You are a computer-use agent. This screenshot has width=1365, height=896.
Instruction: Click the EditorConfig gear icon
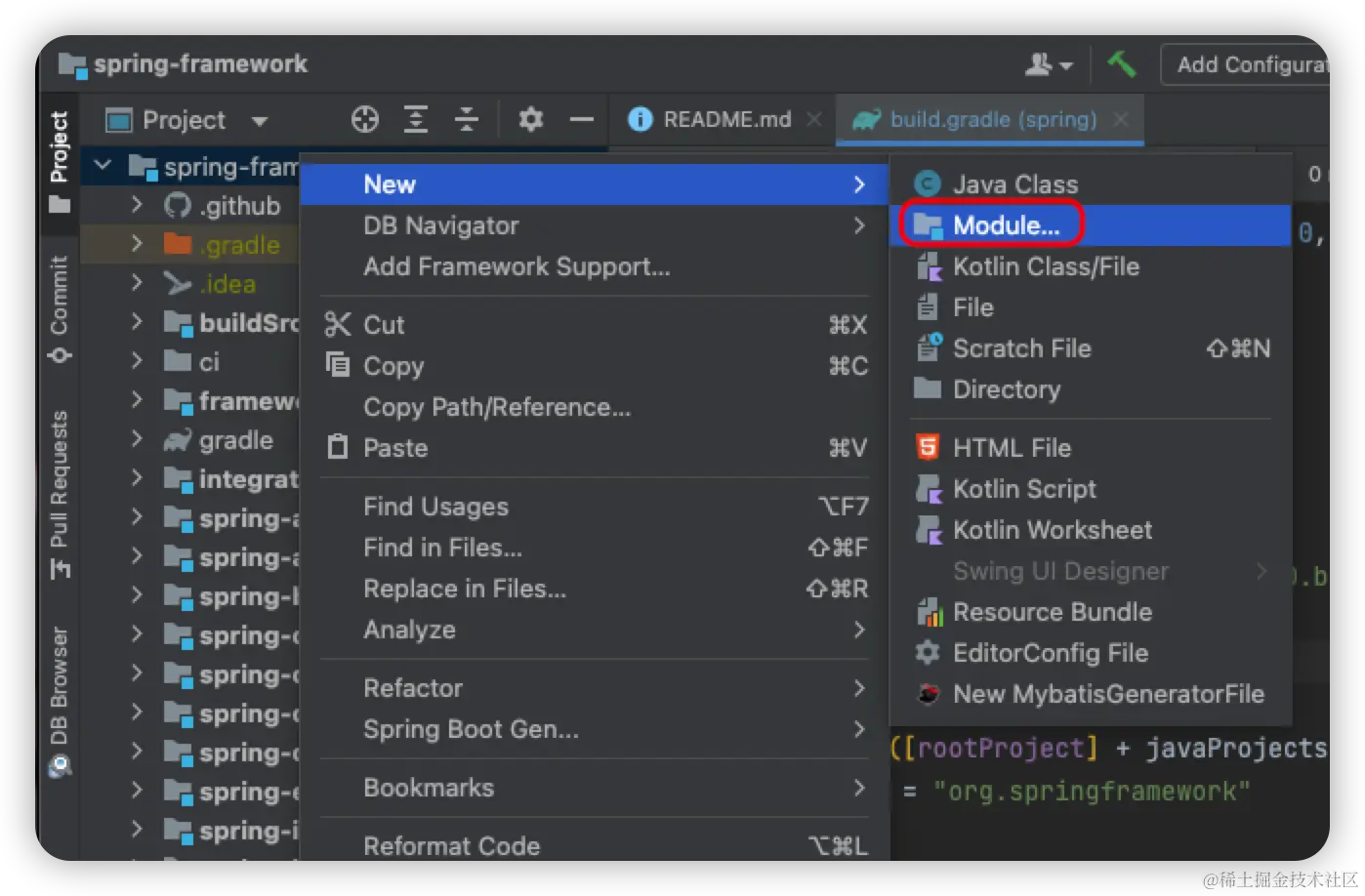point(927,653)
